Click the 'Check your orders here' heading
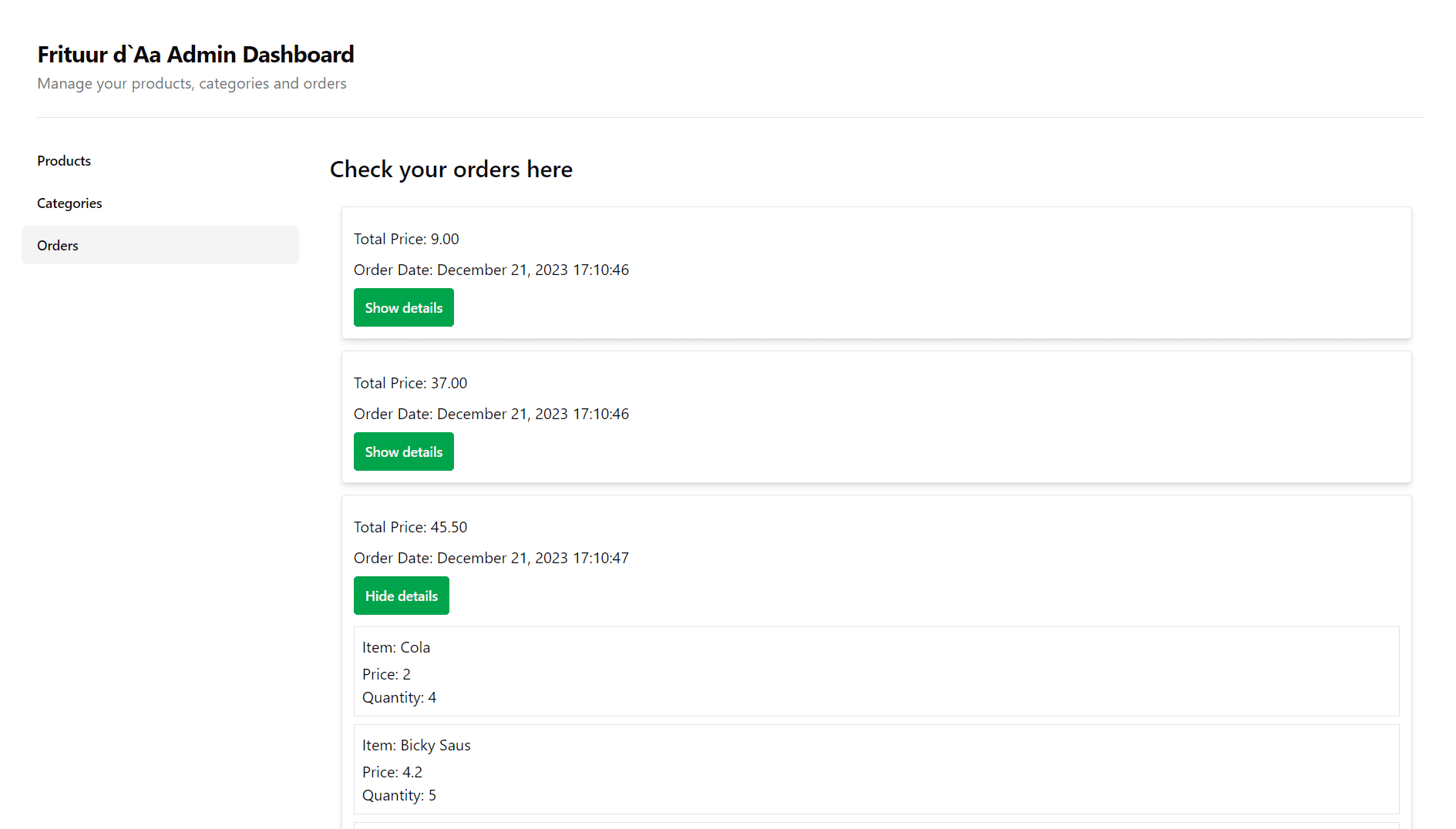 coord(451,169)
